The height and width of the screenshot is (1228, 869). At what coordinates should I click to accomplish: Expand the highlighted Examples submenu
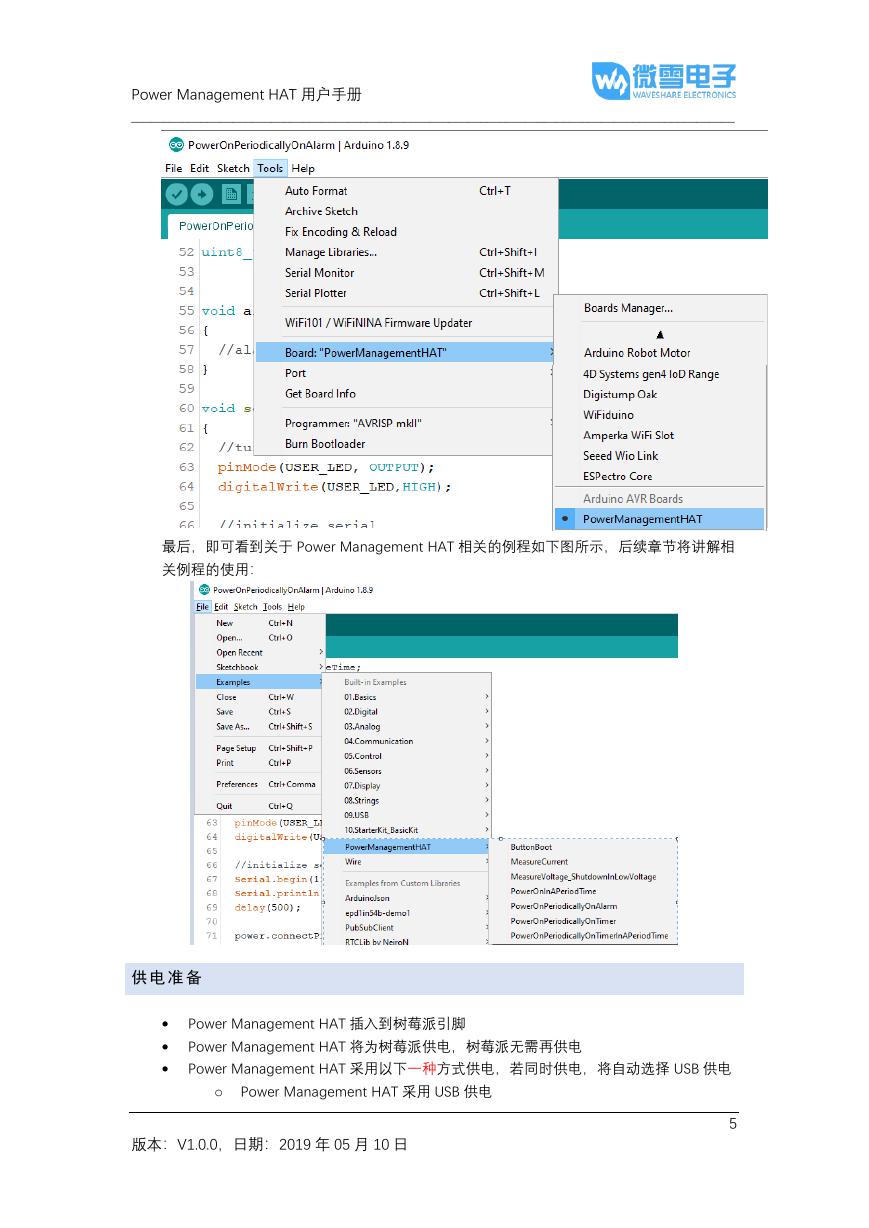click(259, 682)
